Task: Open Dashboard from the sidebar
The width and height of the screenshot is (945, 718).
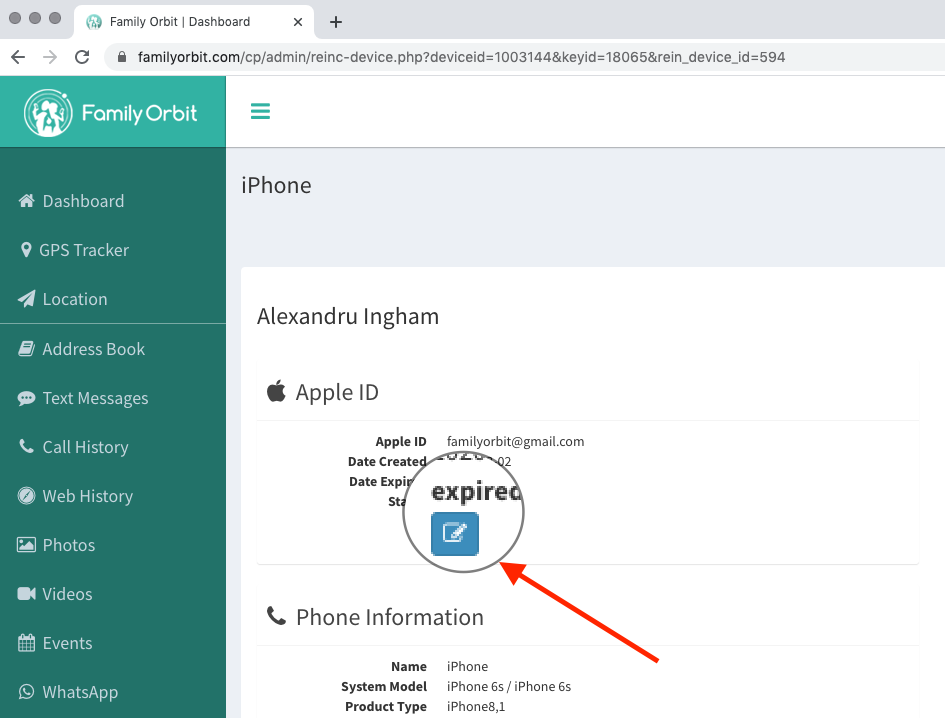Action: point(83,201)
